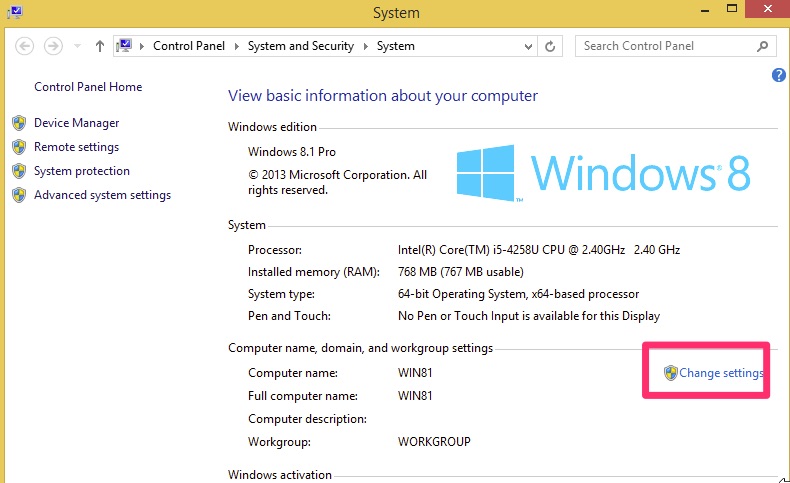Click the System protection shield icon
The width and height of the screenshot is (790, 483).
(x=19, y=171)
